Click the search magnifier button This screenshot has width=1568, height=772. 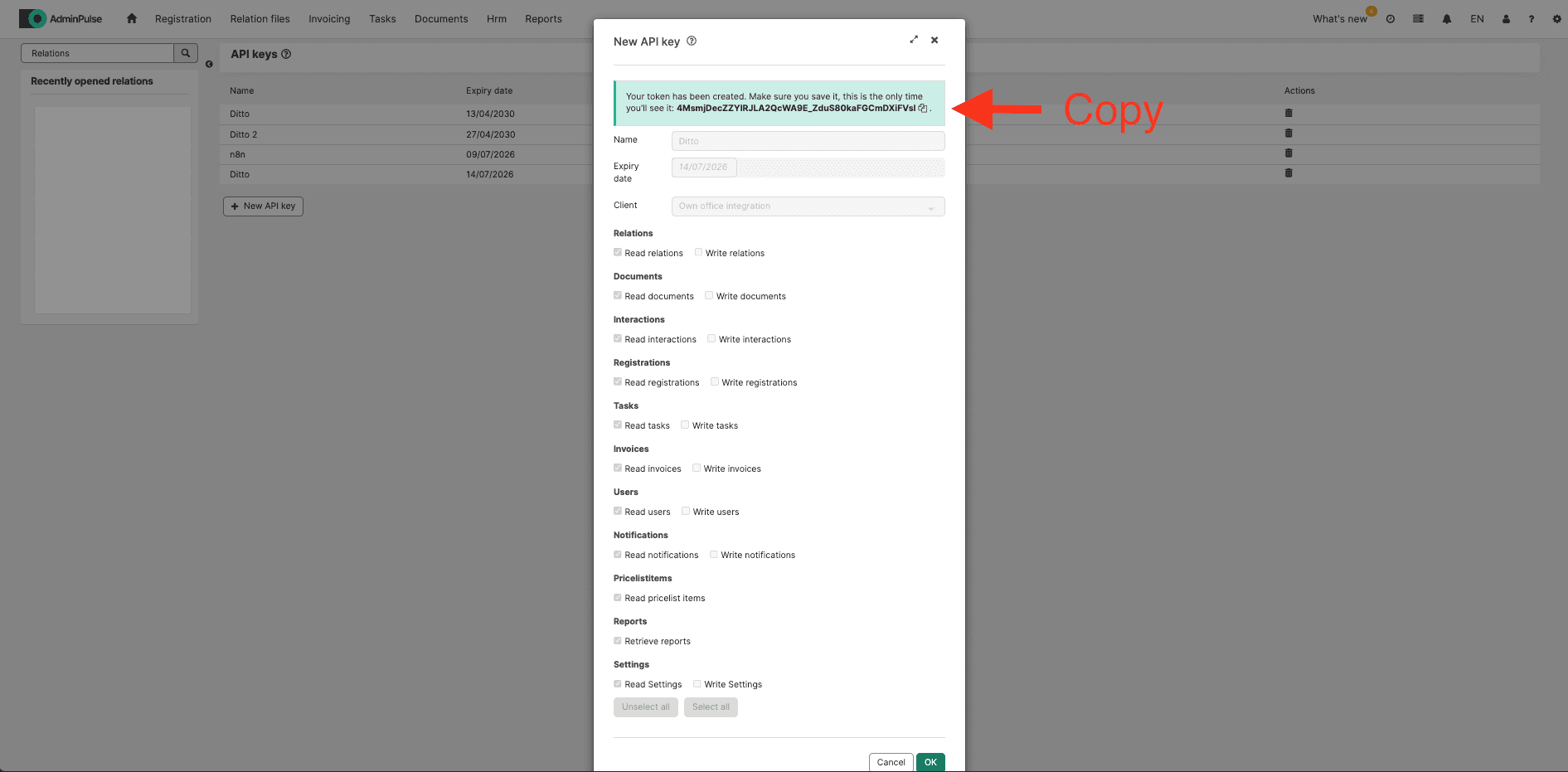tap(186, 53)
